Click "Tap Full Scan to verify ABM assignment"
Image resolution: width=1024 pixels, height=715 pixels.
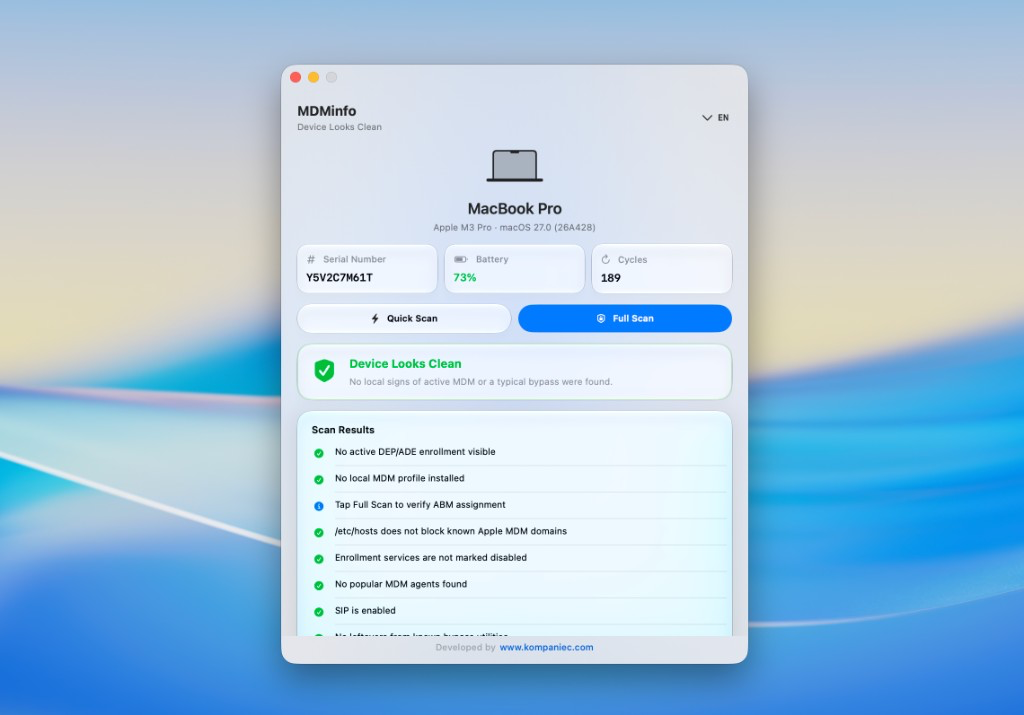420,505
